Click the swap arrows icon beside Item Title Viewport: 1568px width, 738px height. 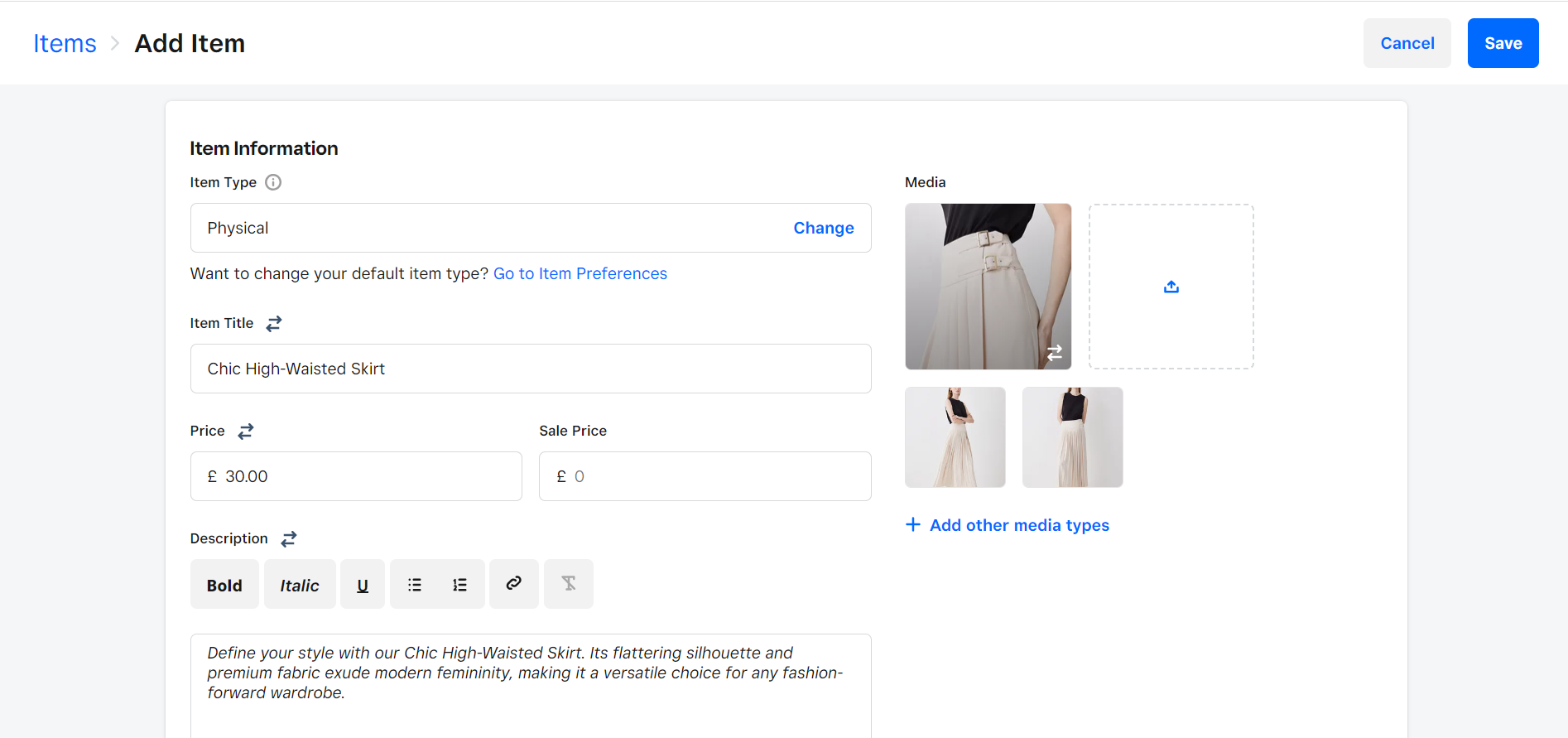pyautogui.click(x=274, y=324)
